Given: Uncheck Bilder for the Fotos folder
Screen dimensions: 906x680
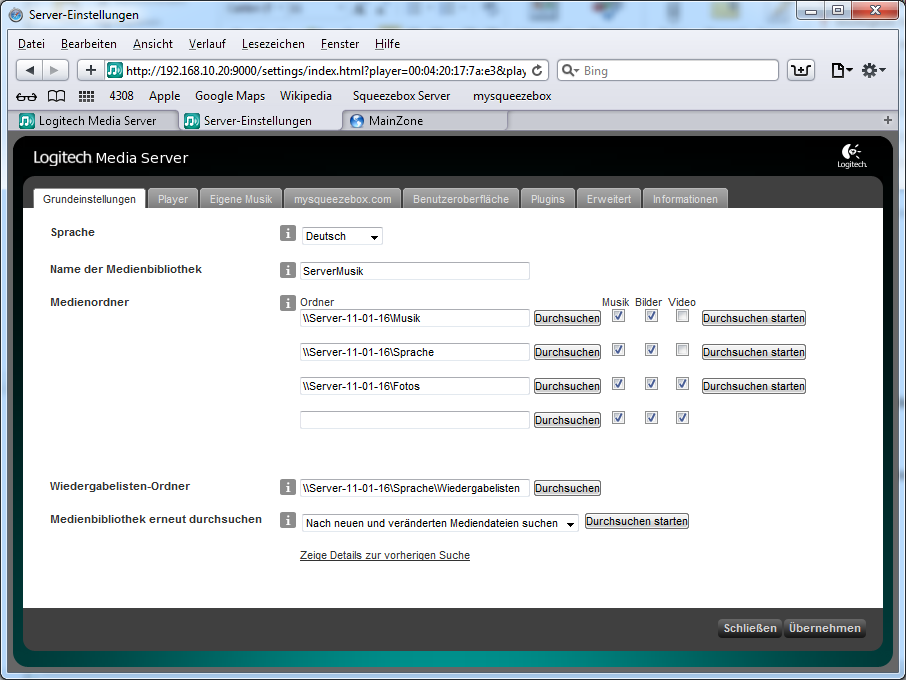Looking at the screenshot, I should click(x=651, y=384).
